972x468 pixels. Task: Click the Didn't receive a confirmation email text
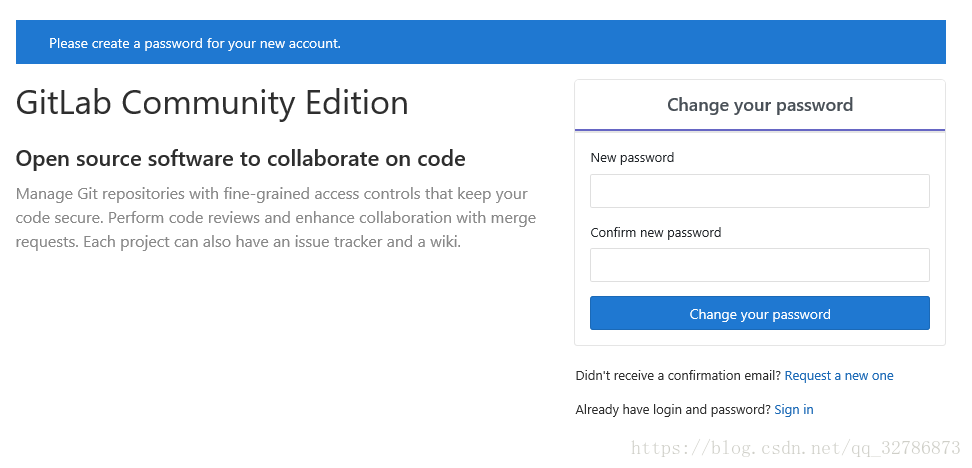click(678, 376)
